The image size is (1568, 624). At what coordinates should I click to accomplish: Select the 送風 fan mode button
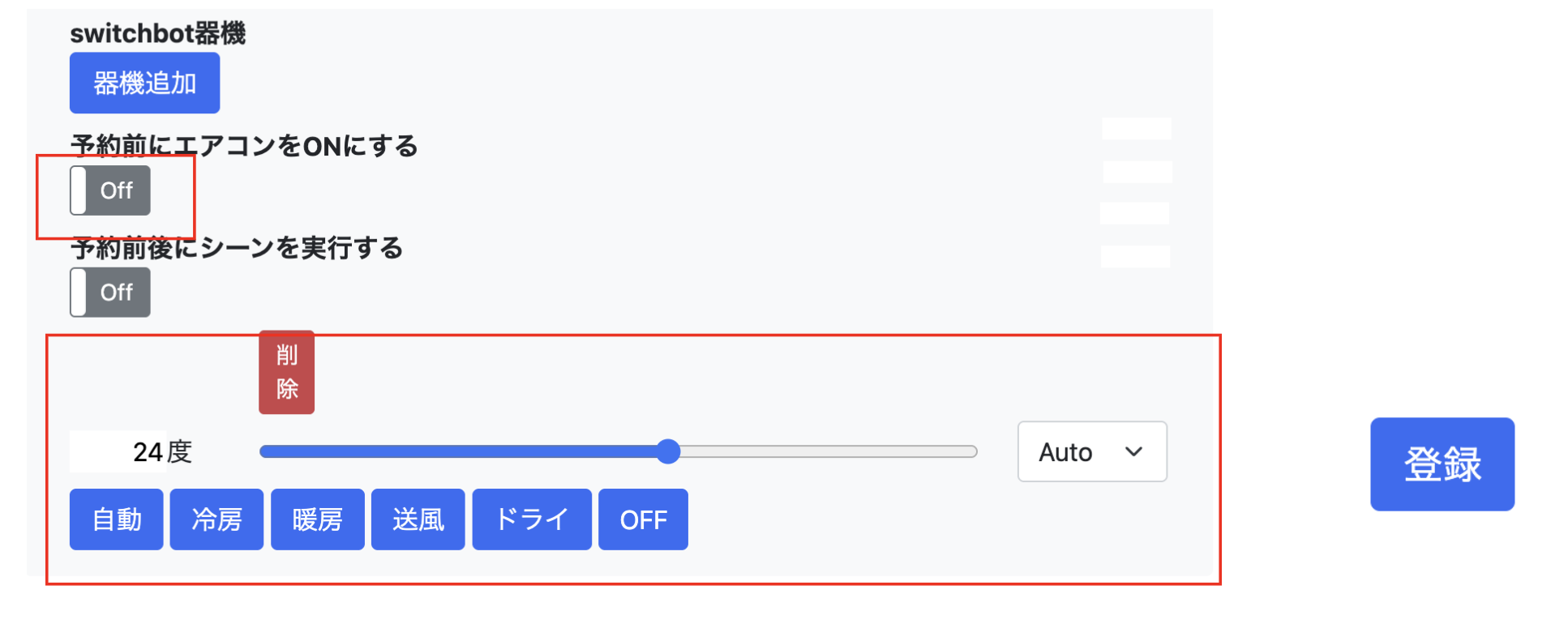418,519
